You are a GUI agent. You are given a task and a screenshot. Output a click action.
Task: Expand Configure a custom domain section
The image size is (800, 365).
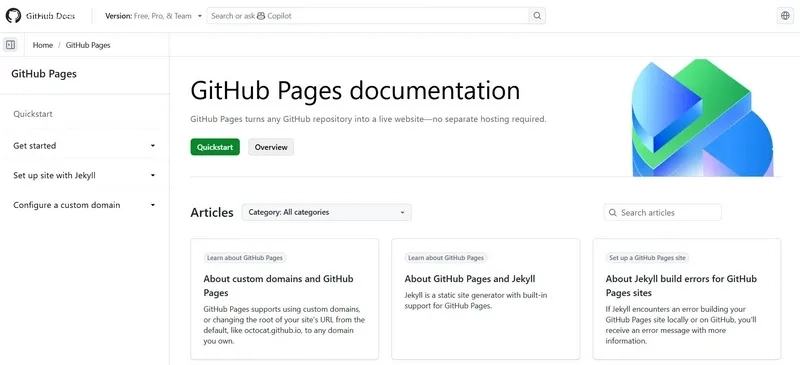[84, 205]
